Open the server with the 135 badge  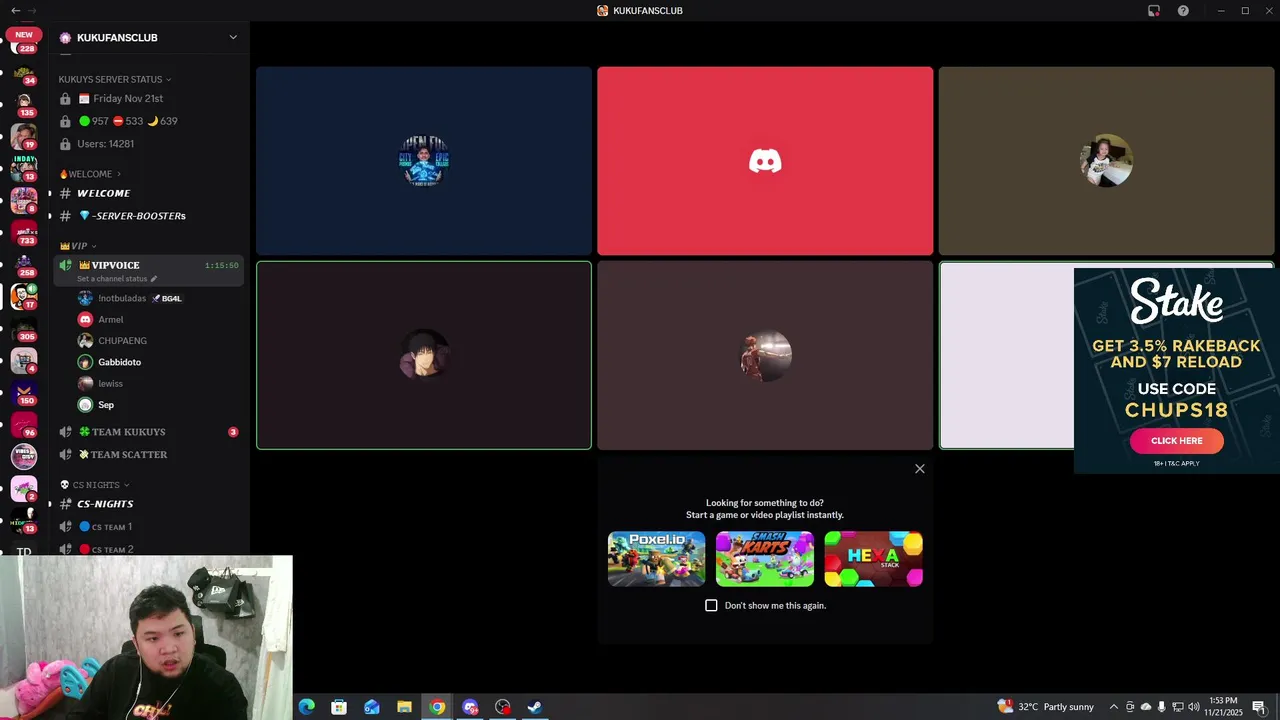tap(24, 105)
